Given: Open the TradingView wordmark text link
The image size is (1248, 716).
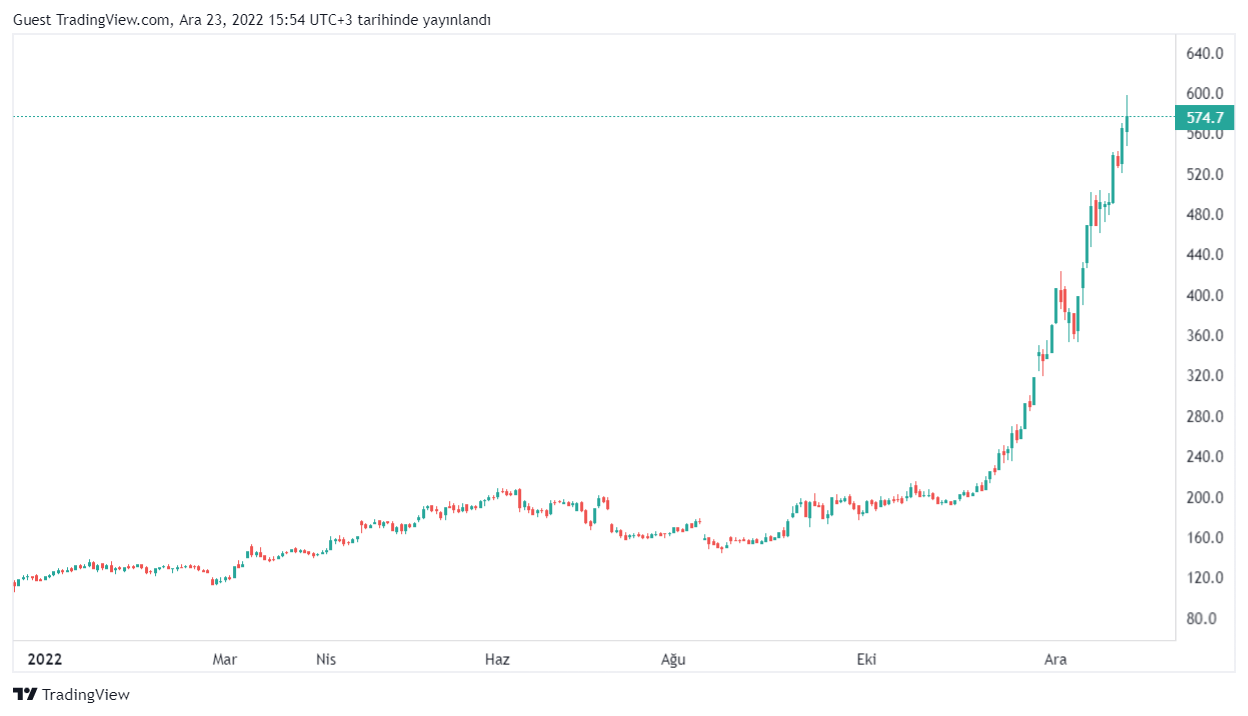Looking at the screenshot, I should [x=86, y=694].
